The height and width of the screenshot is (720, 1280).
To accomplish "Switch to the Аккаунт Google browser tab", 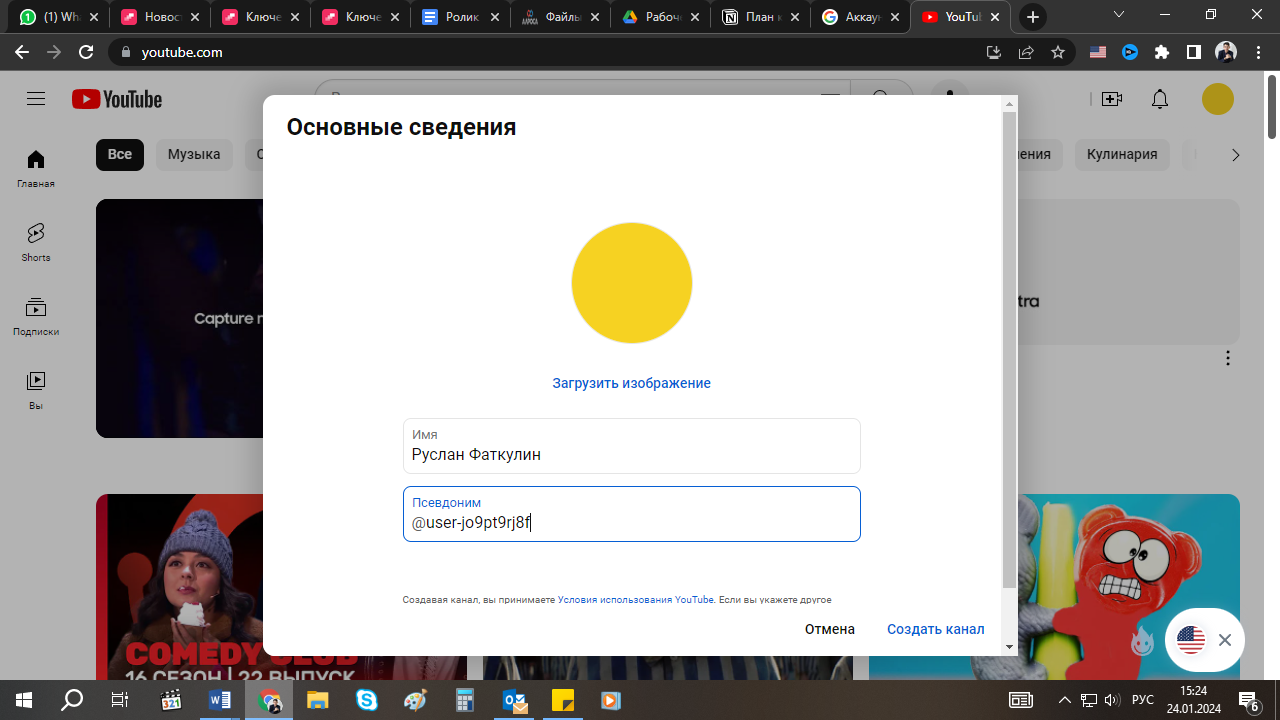I will [x=860, y=17].
